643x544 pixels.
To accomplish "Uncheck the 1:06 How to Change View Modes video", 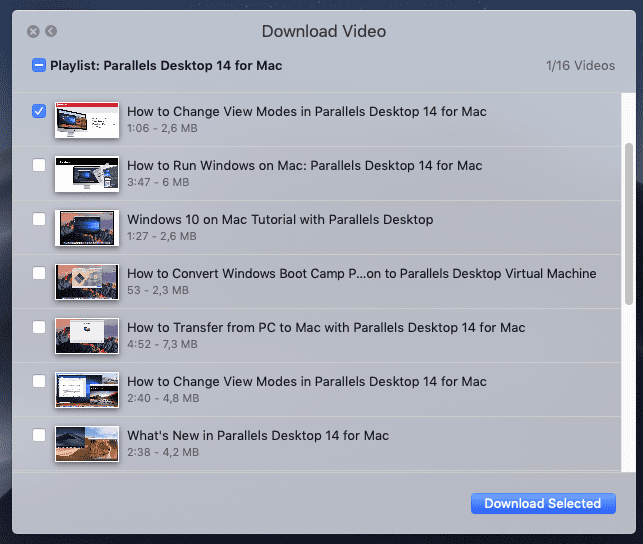I will [x=39, y=111].
